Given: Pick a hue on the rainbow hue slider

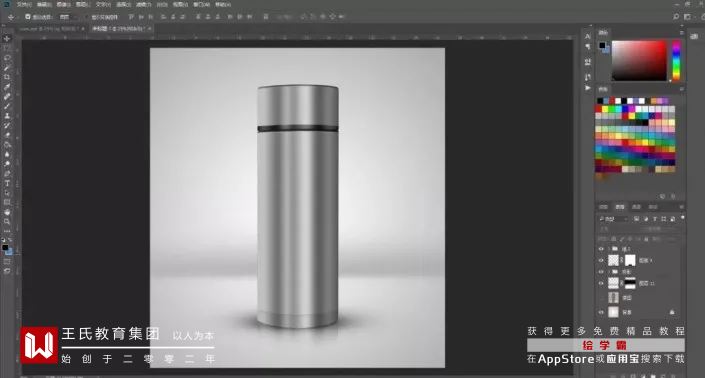Looking at the screenshot, I should [x=676, y=61].
